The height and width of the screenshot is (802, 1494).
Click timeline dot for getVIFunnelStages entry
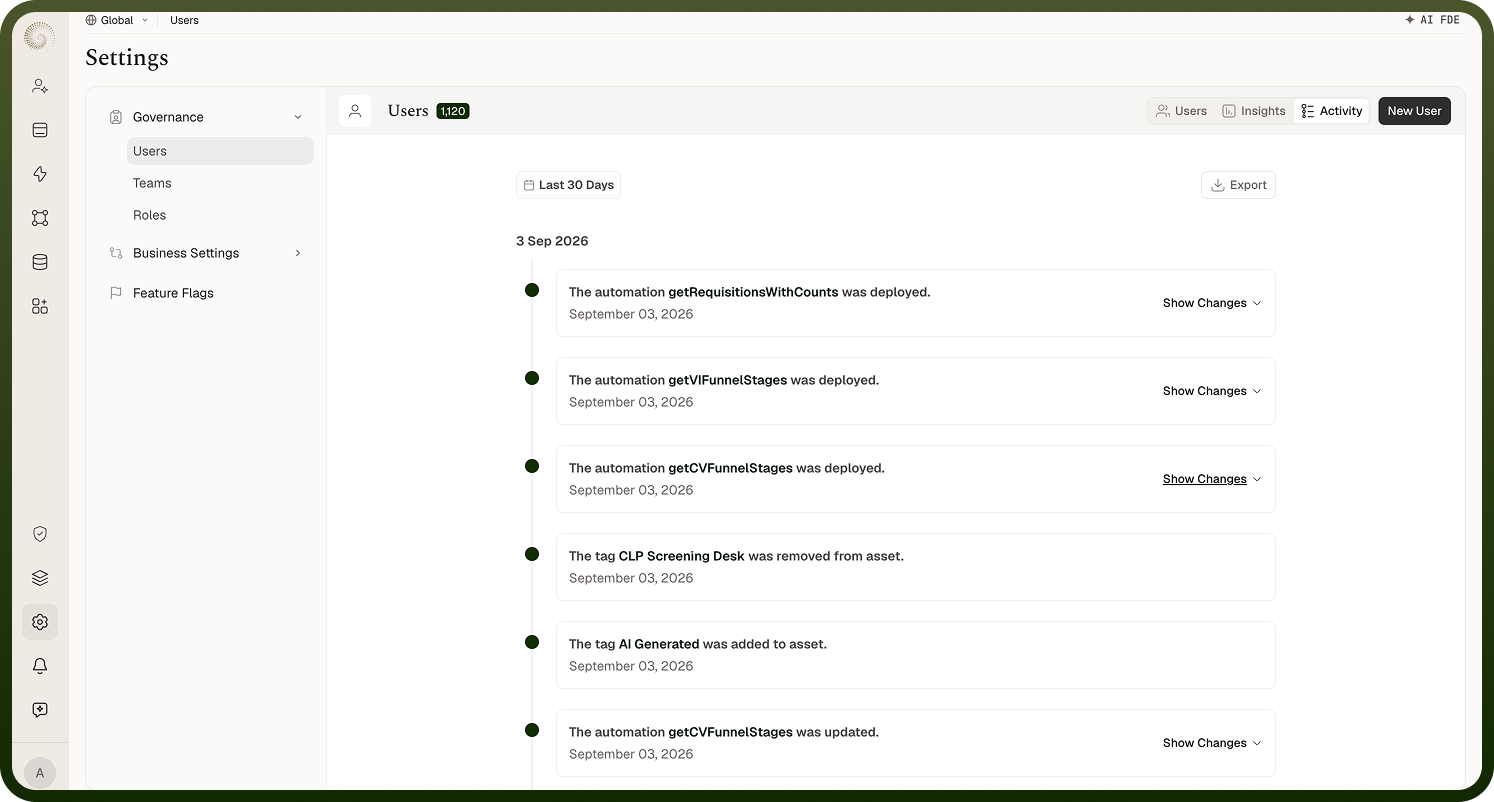click(532, 378)
